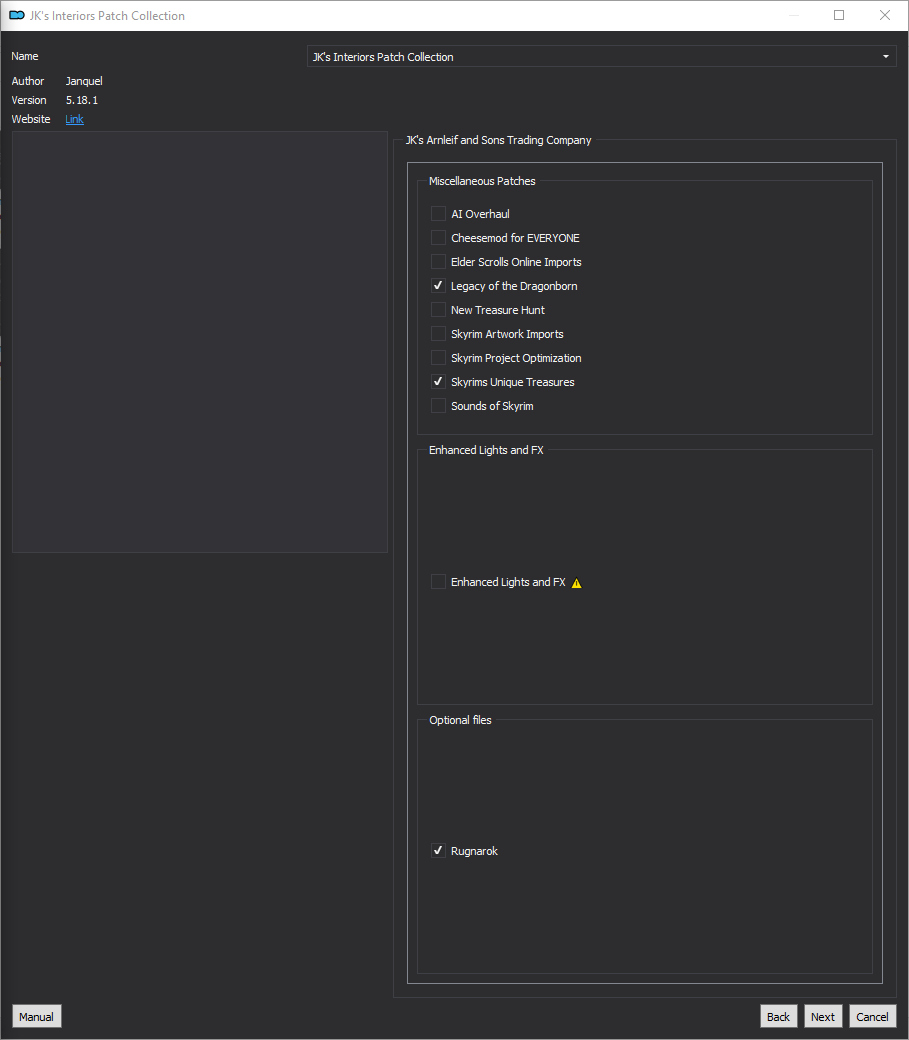Toggle Skyrim Project Optimization option
Viewport: 909px width, 1040px height.
(438, 358)
